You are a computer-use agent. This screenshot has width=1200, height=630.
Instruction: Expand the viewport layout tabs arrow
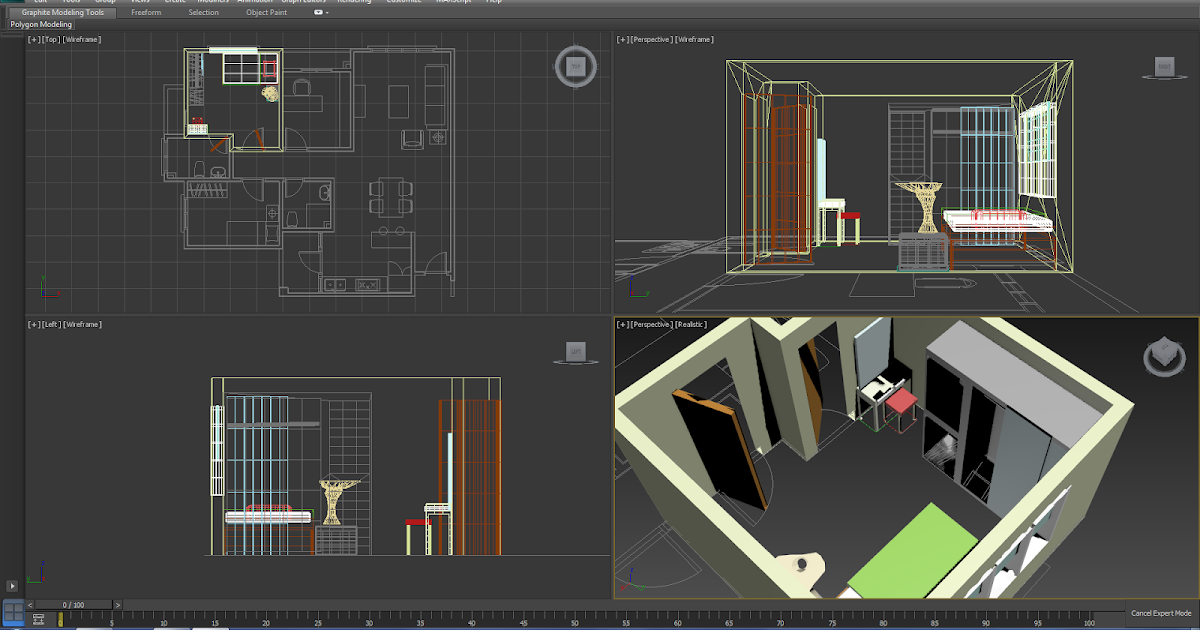12,585
